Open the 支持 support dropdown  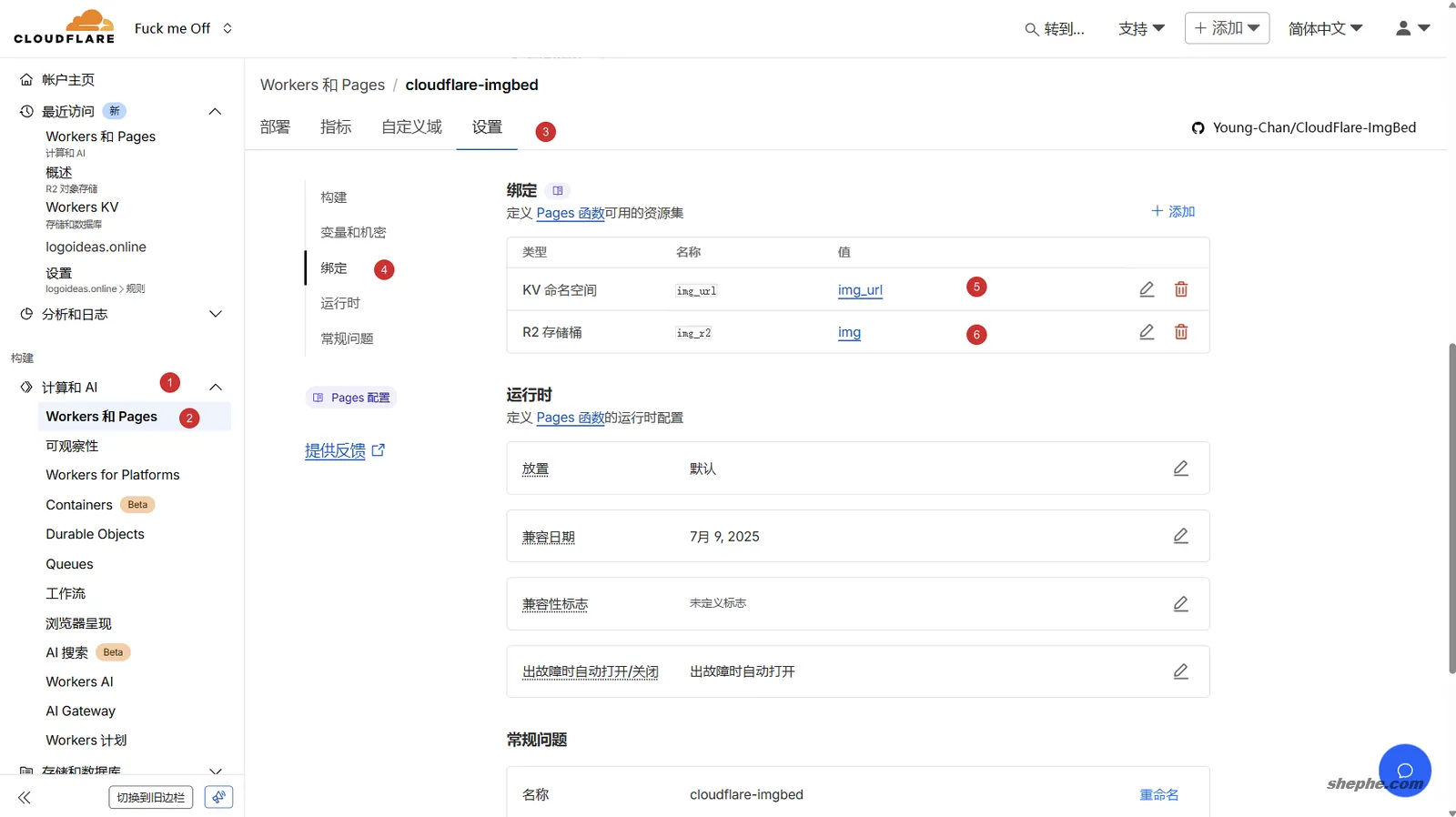(x=1141, y=28)
